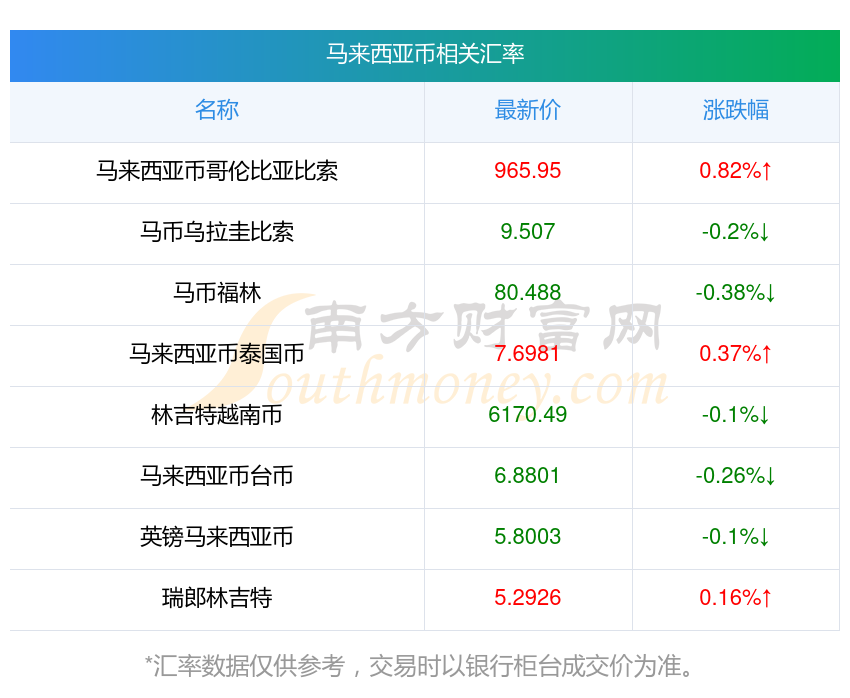Click the change value 0.37%↑
Screen dimensions: 850x698
coord(736,354)
